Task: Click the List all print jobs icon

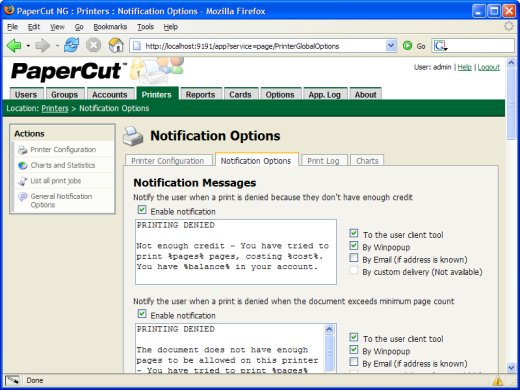Action: (x=23, y=181)
